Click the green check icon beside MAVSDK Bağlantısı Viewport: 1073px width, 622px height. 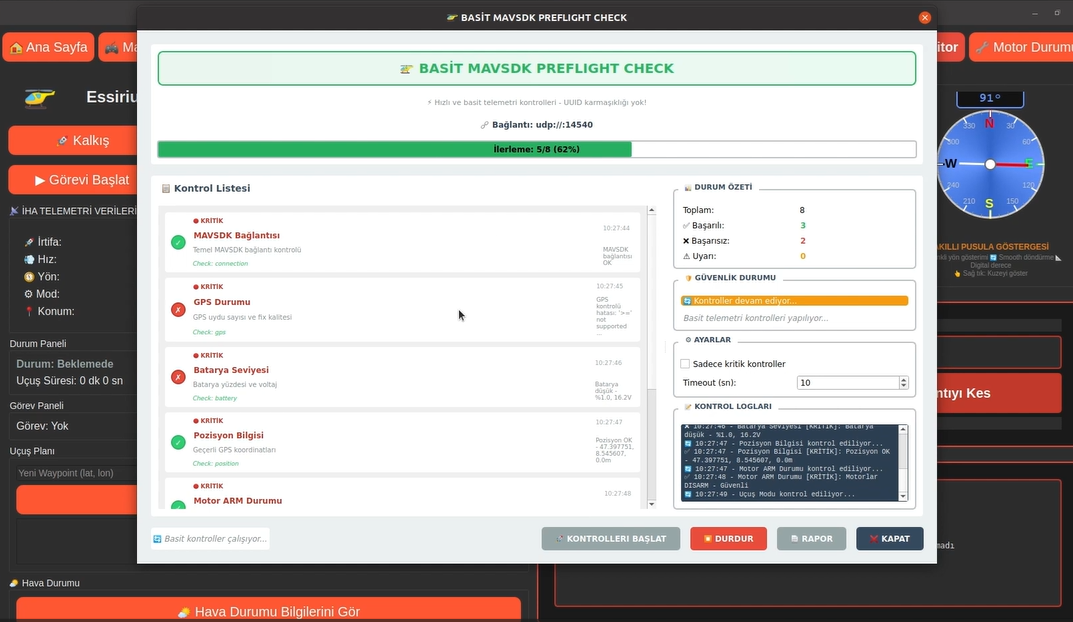point(178,242)
